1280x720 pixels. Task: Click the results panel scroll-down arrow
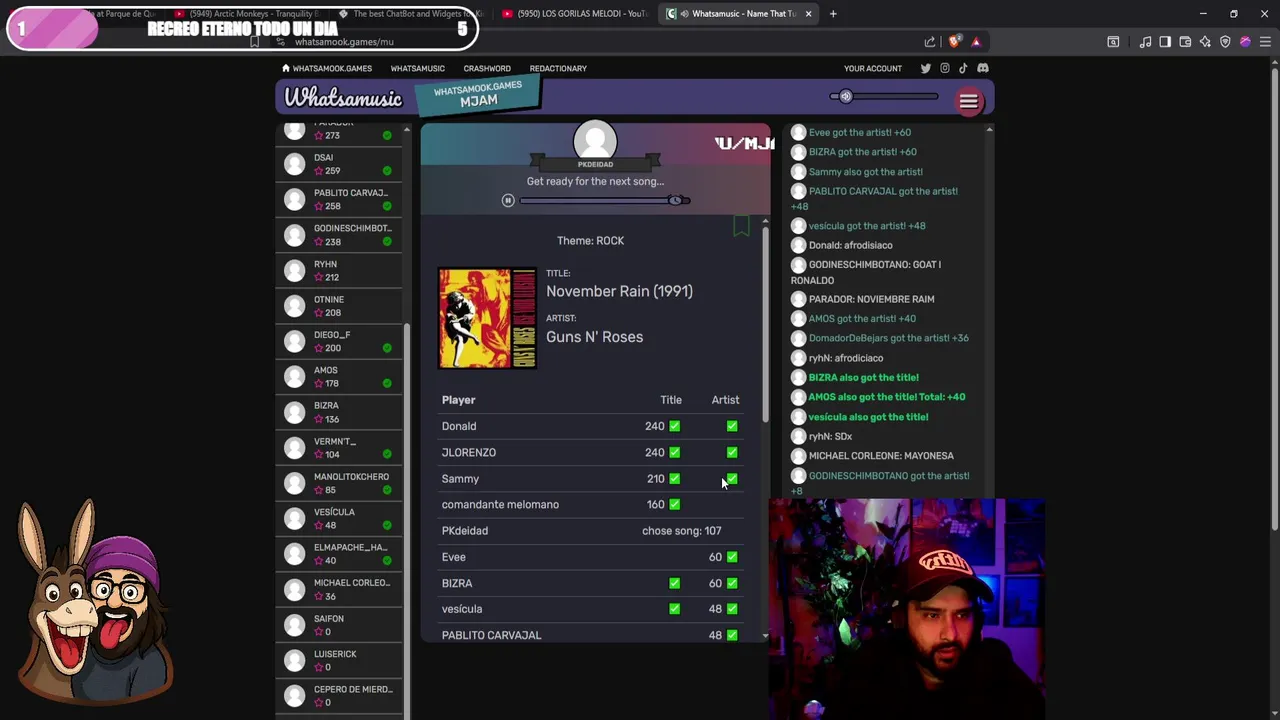click(765, 636)
